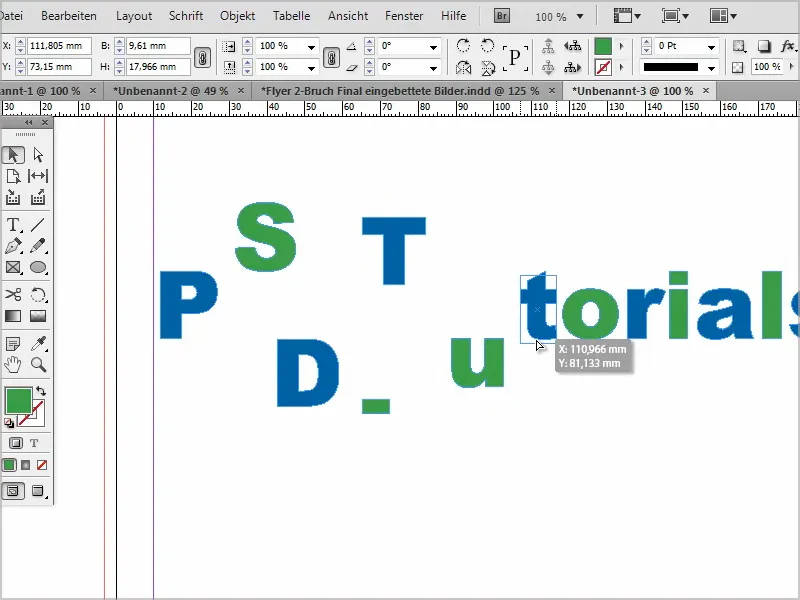800x600 pixels.
Task: Apply gradient from the toolbox
Action: 26,465
